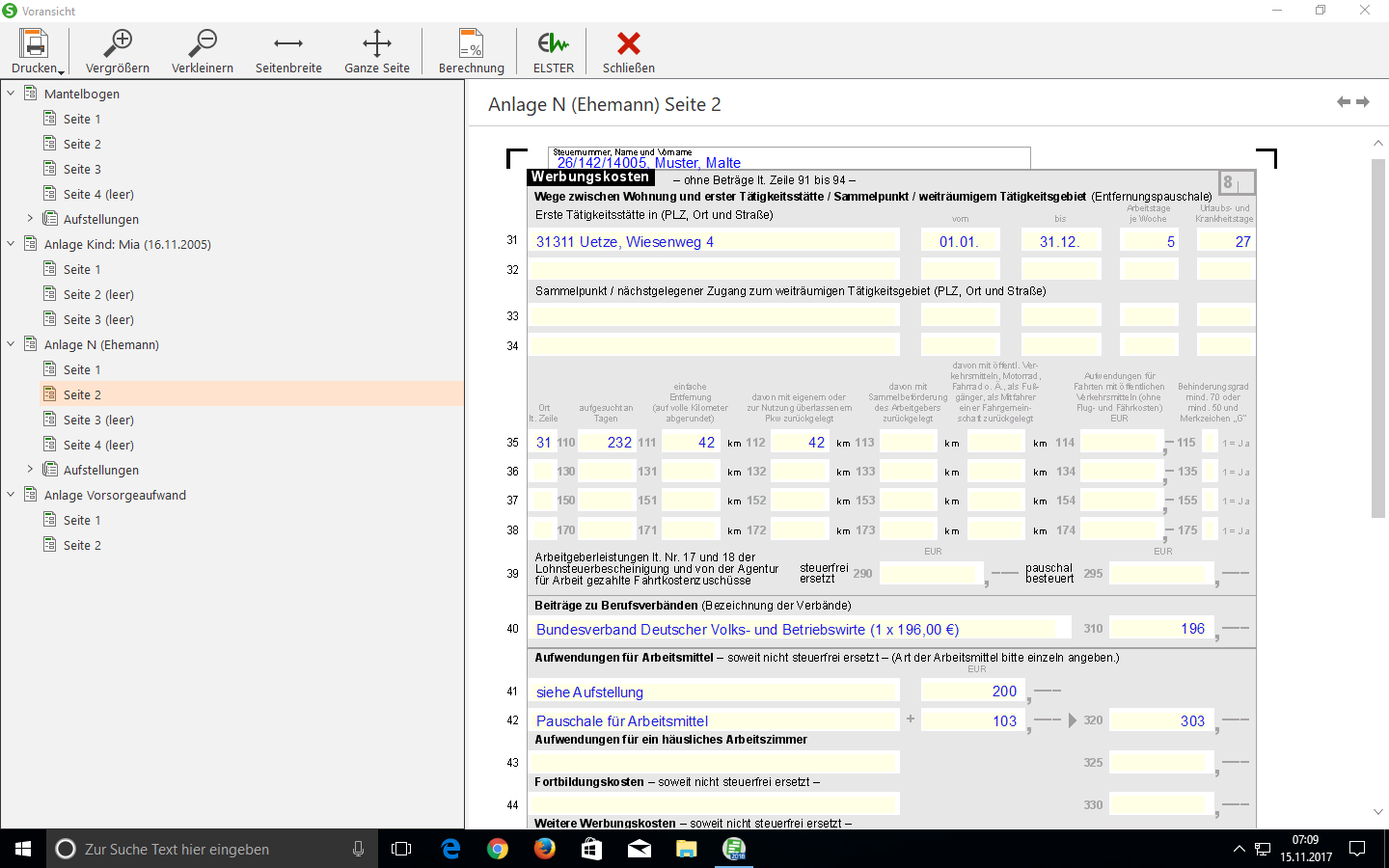Open Anlage N Seite 3 (leer)

point(98,420)
